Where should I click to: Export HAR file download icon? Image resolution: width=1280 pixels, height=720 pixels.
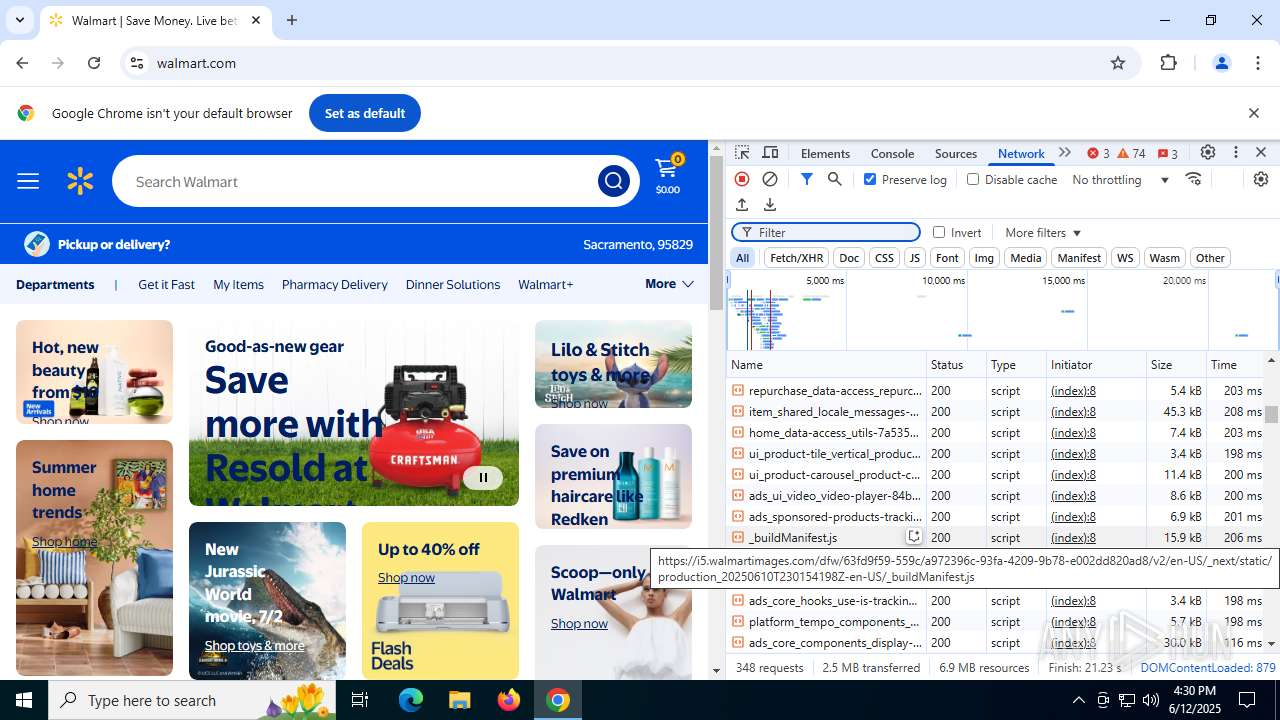tap(770, 204)
